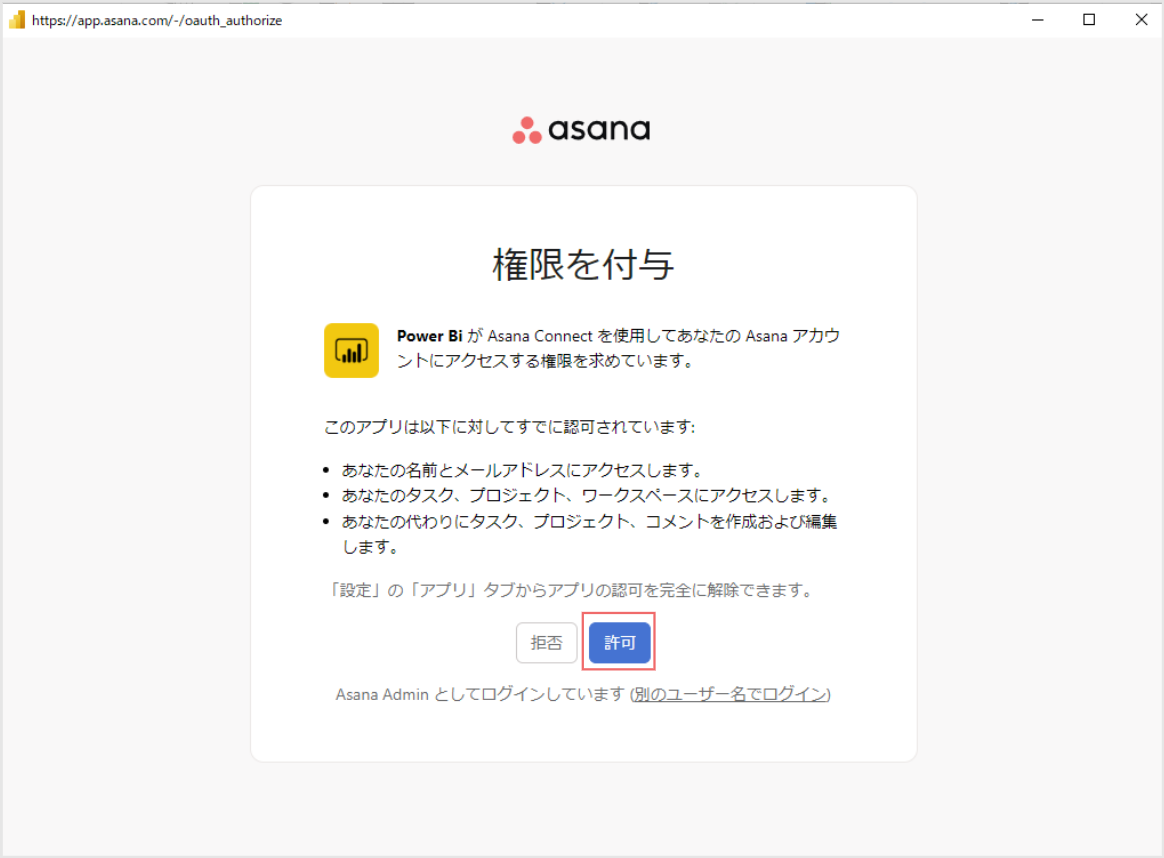Click text このアプリは以下に対してすでに認可されています
1164x858 pixels.
click(x=509, y=427)
